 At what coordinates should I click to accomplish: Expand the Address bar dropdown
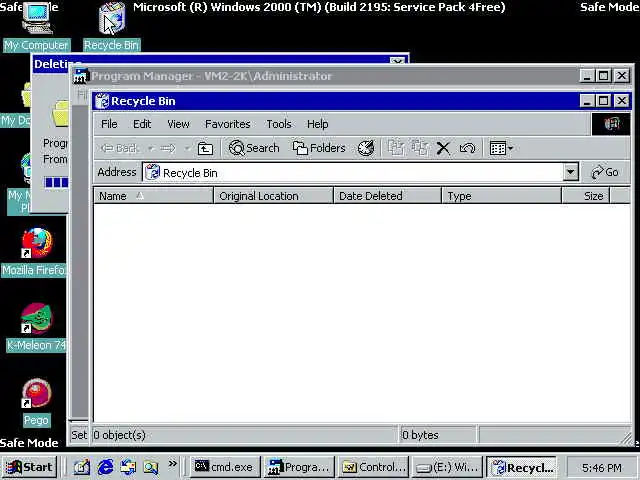pyautogui.click(x=571, y=172)
